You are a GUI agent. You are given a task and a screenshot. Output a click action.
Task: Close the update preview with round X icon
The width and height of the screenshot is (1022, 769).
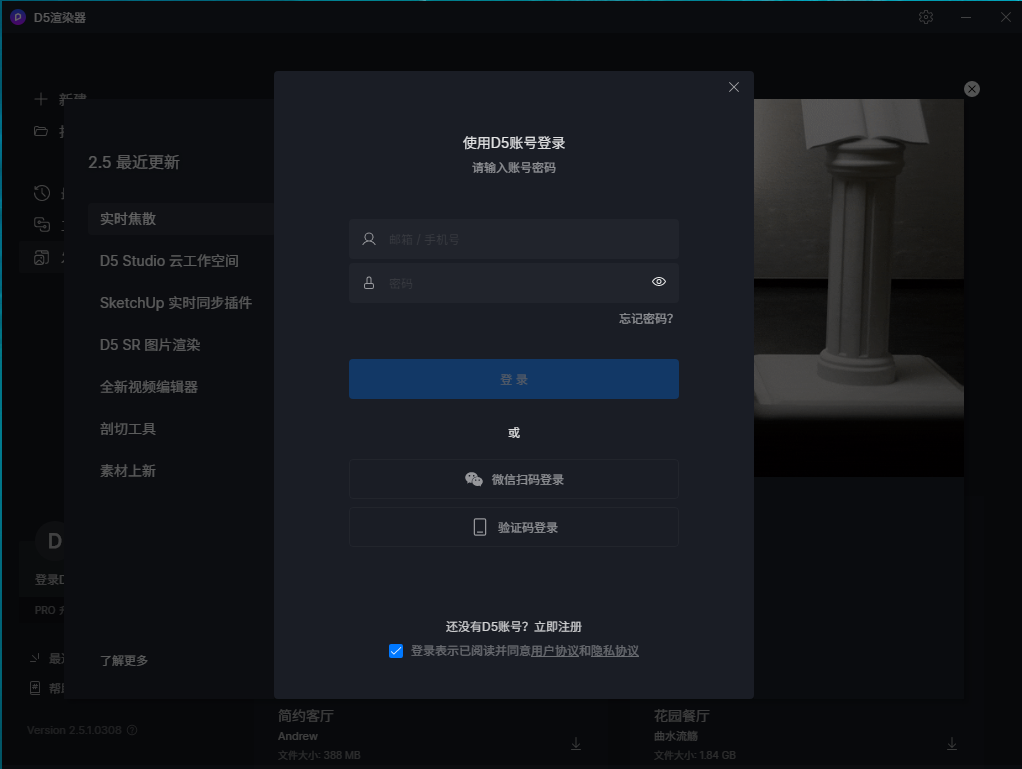pos(972,89)
